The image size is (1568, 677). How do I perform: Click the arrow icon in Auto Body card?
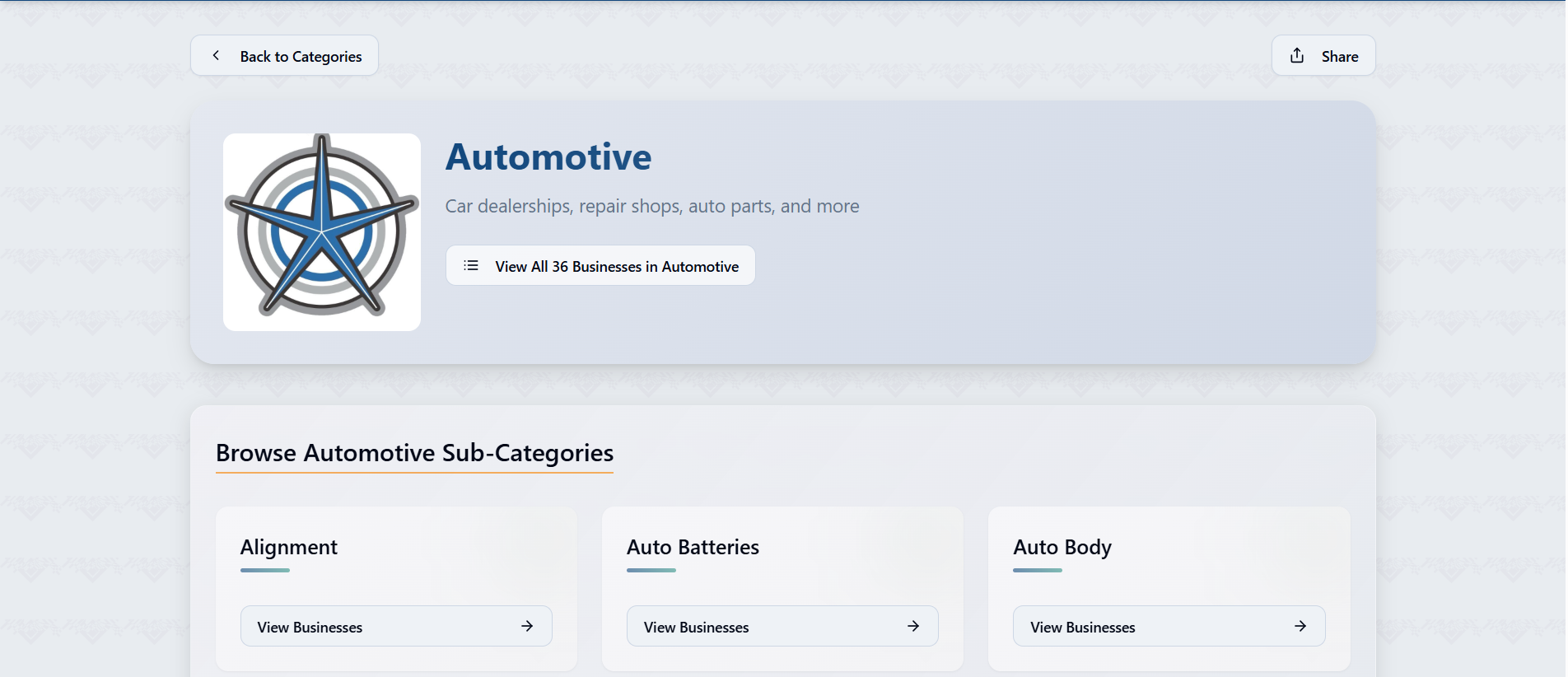1300,626
